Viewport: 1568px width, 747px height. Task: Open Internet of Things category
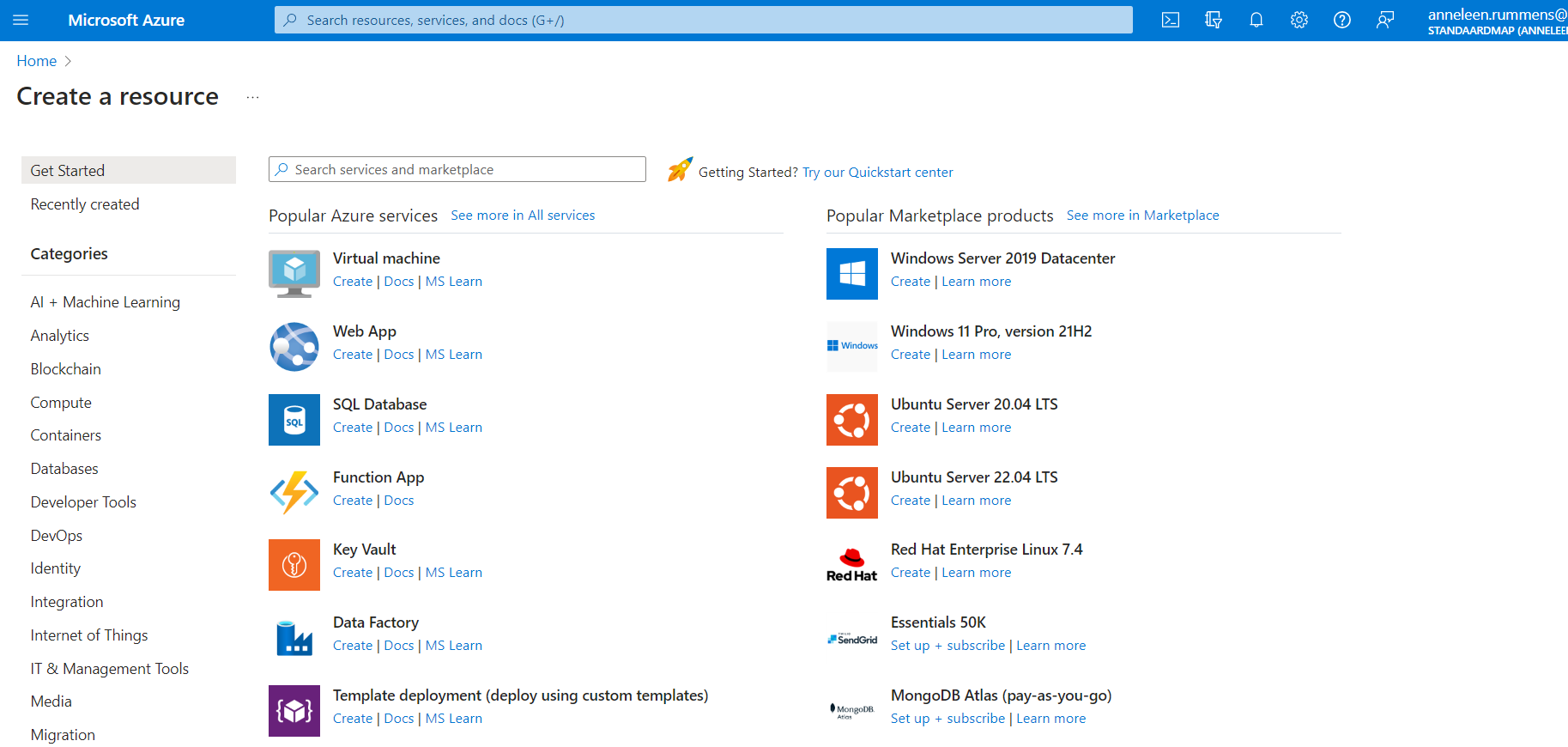pyautogui.click(x=89, y=635)
